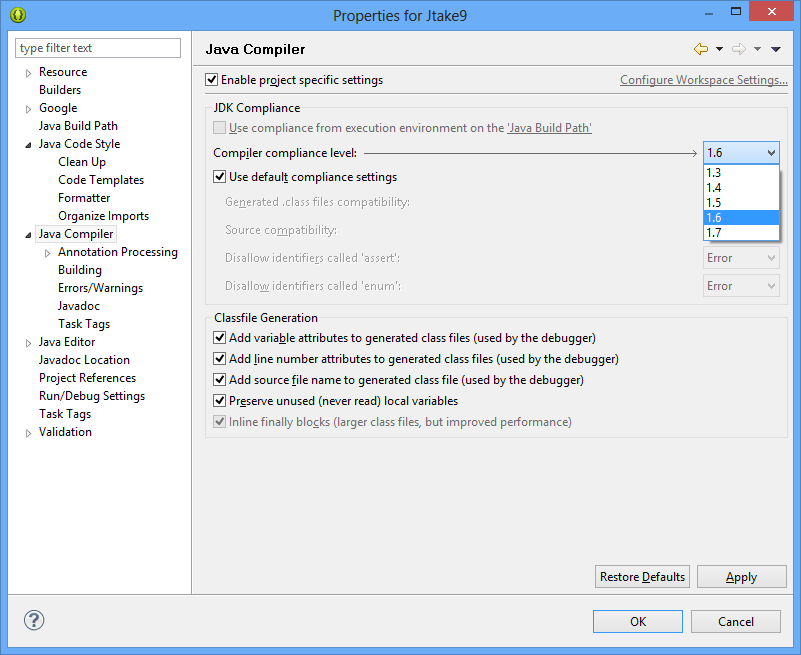801x655 pixels.
Task: Select 1.7 in compliance level list
Action: 741,232
